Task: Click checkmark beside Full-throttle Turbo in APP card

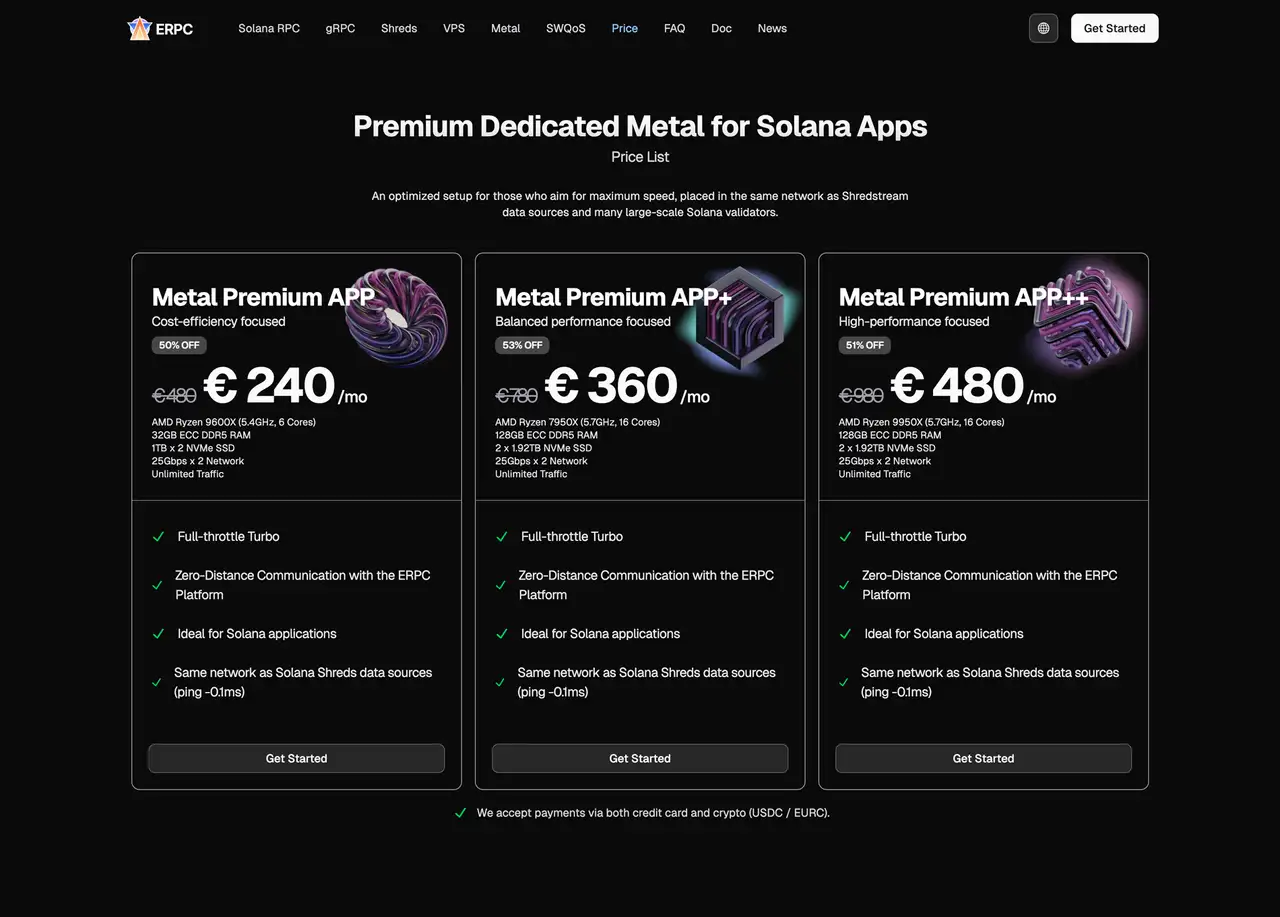Action: pyautogui.click(x=157, y=537)
